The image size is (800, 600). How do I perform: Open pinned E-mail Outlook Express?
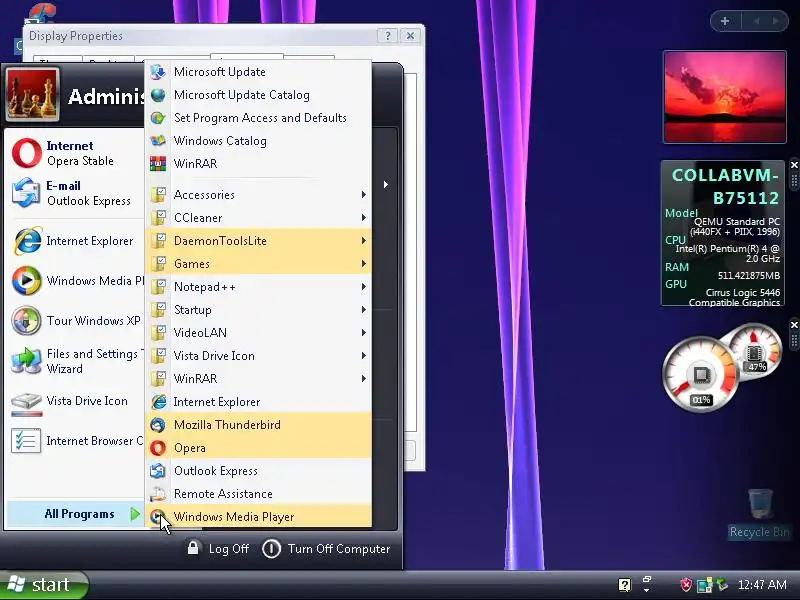[76, 193]
